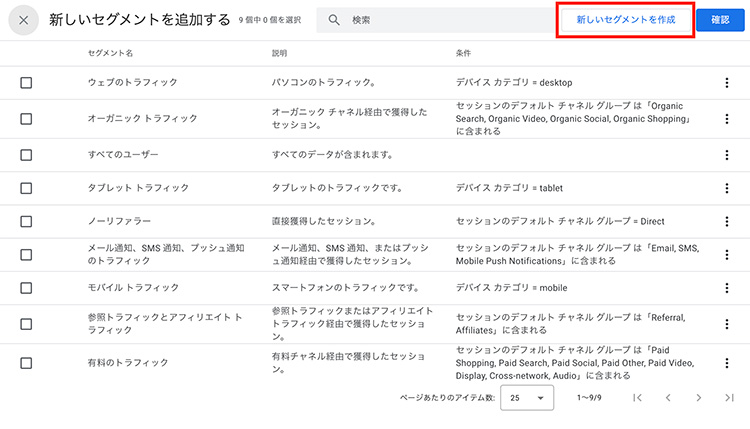Check the モバイル トラフィック segment
The image size is (750, 429).
point(26,288)
